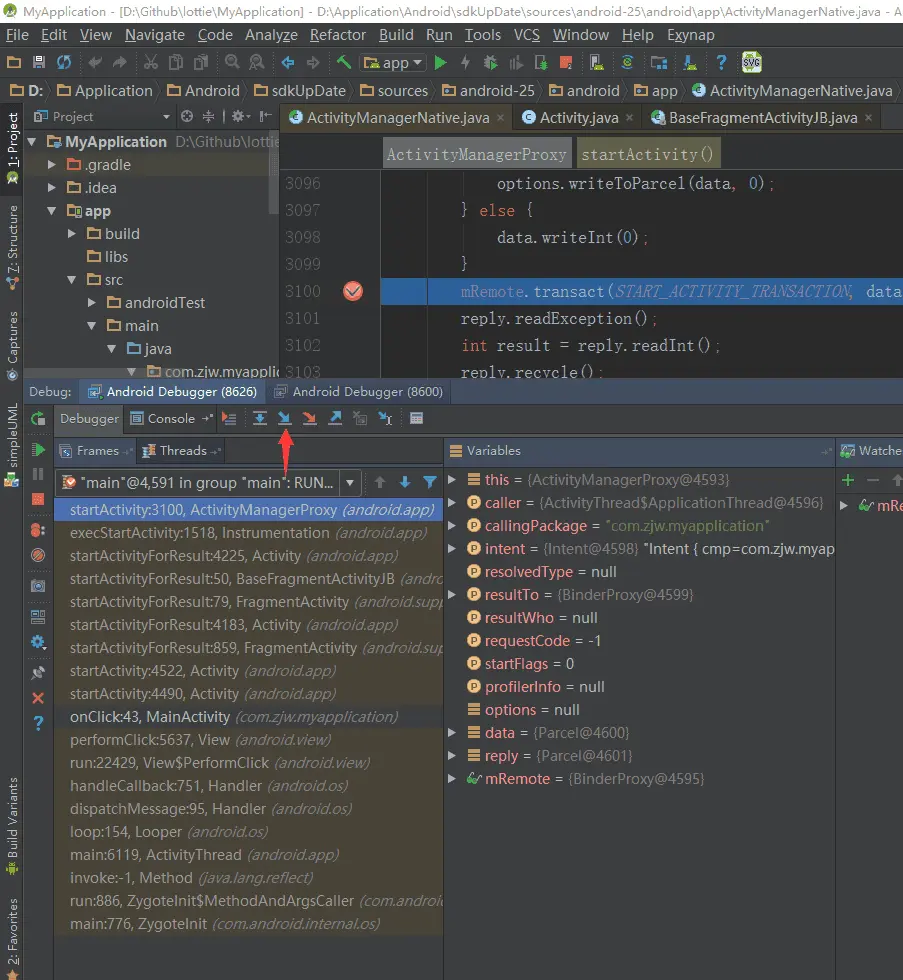Open the Navigate menu
The width and height of the screenshot is (903, 980).
pos(154,35)
